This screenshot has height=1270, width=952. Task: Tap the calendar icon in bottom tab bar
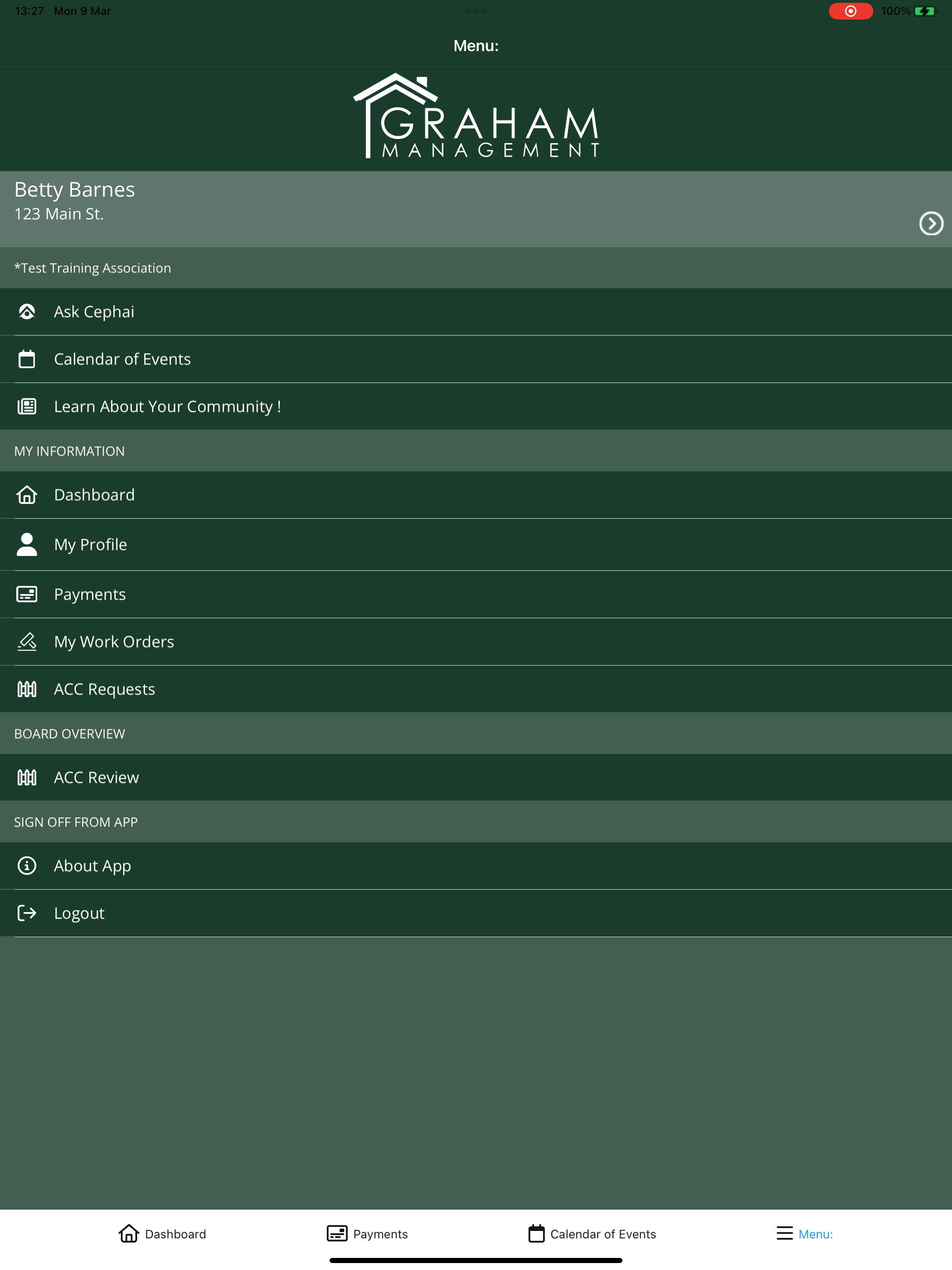[x=536, y=1233]
